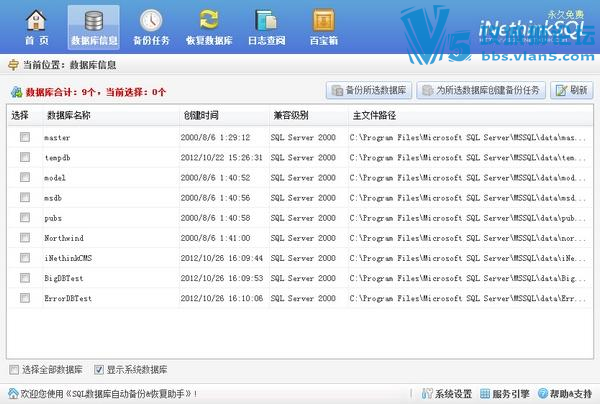Open the 恢复数据库 restore icon

click(209, 20)
